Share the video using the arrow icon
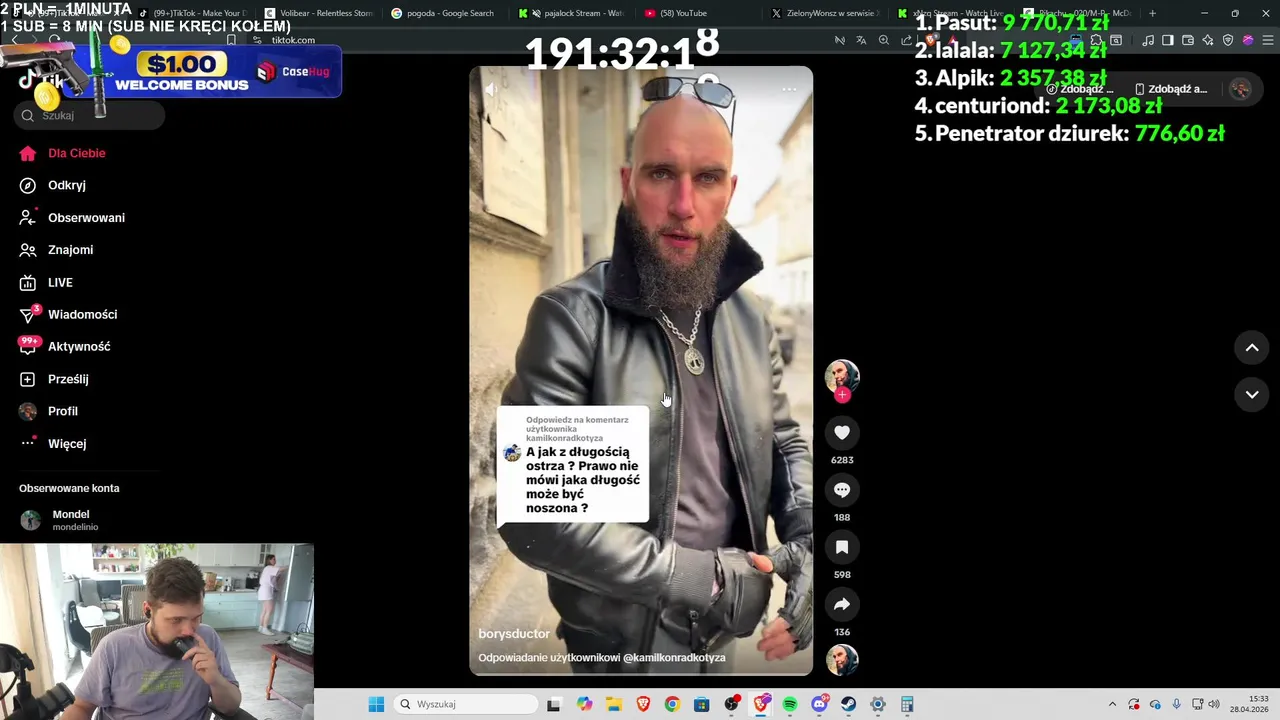 (x=842, y=604)
